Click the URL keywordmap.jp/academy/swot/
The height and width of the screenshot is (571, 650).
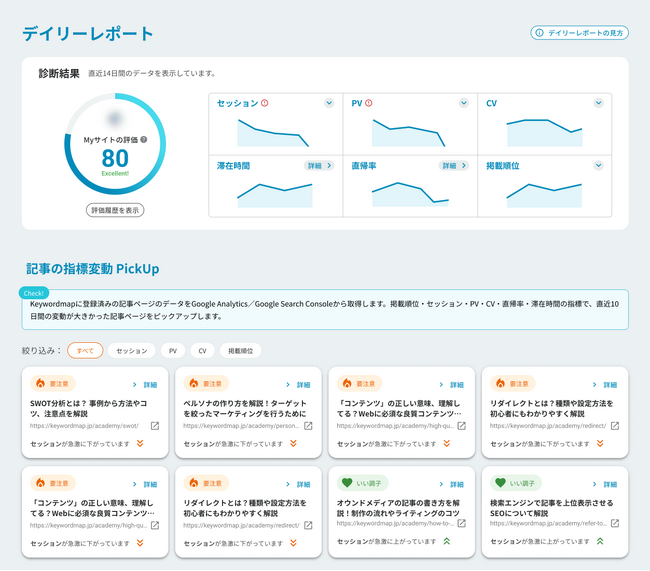(85, 426)
